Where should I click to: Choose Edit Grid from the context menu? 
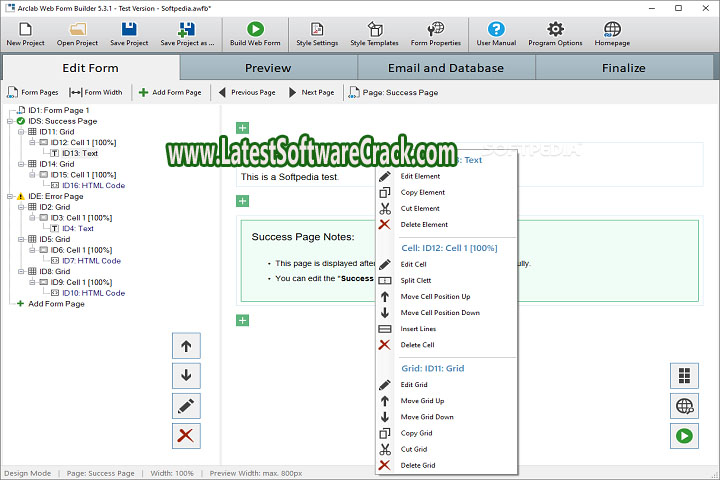(x=446, y=385)
